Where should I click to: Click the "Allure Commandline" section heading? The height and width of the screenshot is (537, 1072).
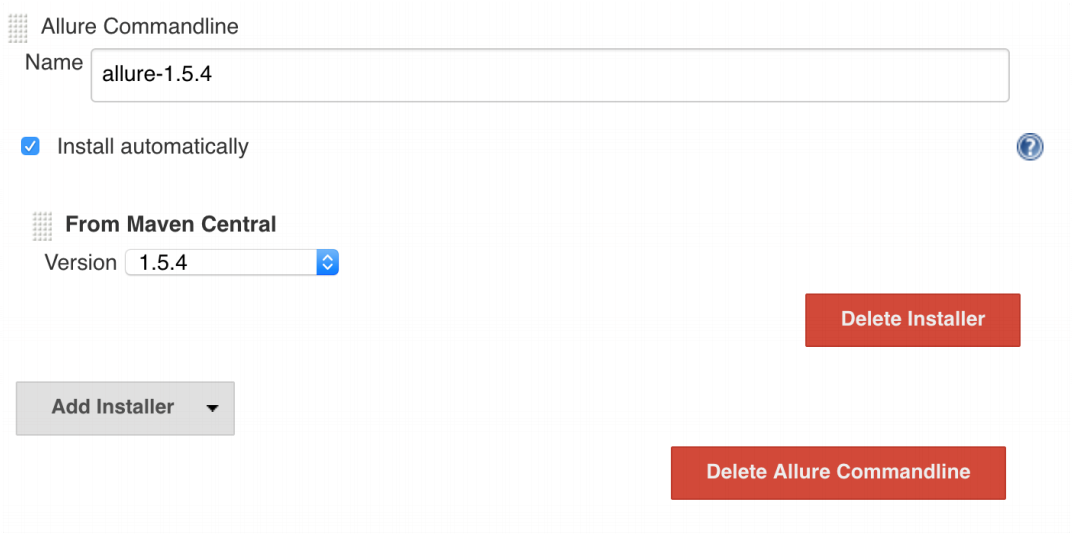[140, 27]
